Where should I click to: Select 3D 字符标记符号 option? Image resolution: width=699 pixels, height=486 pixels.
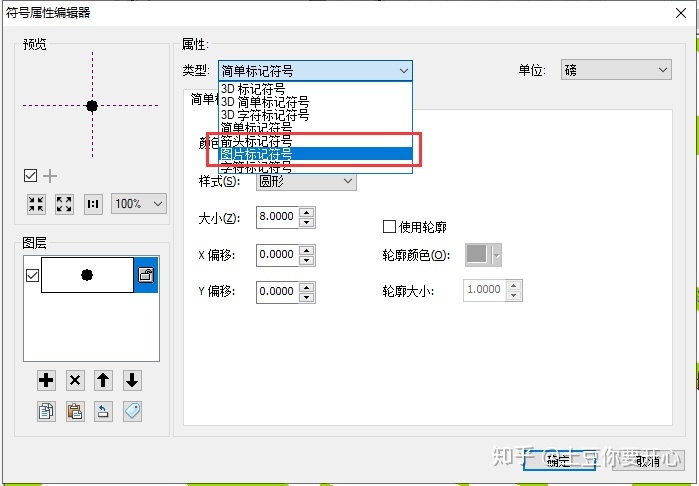(x=316, y=115)
